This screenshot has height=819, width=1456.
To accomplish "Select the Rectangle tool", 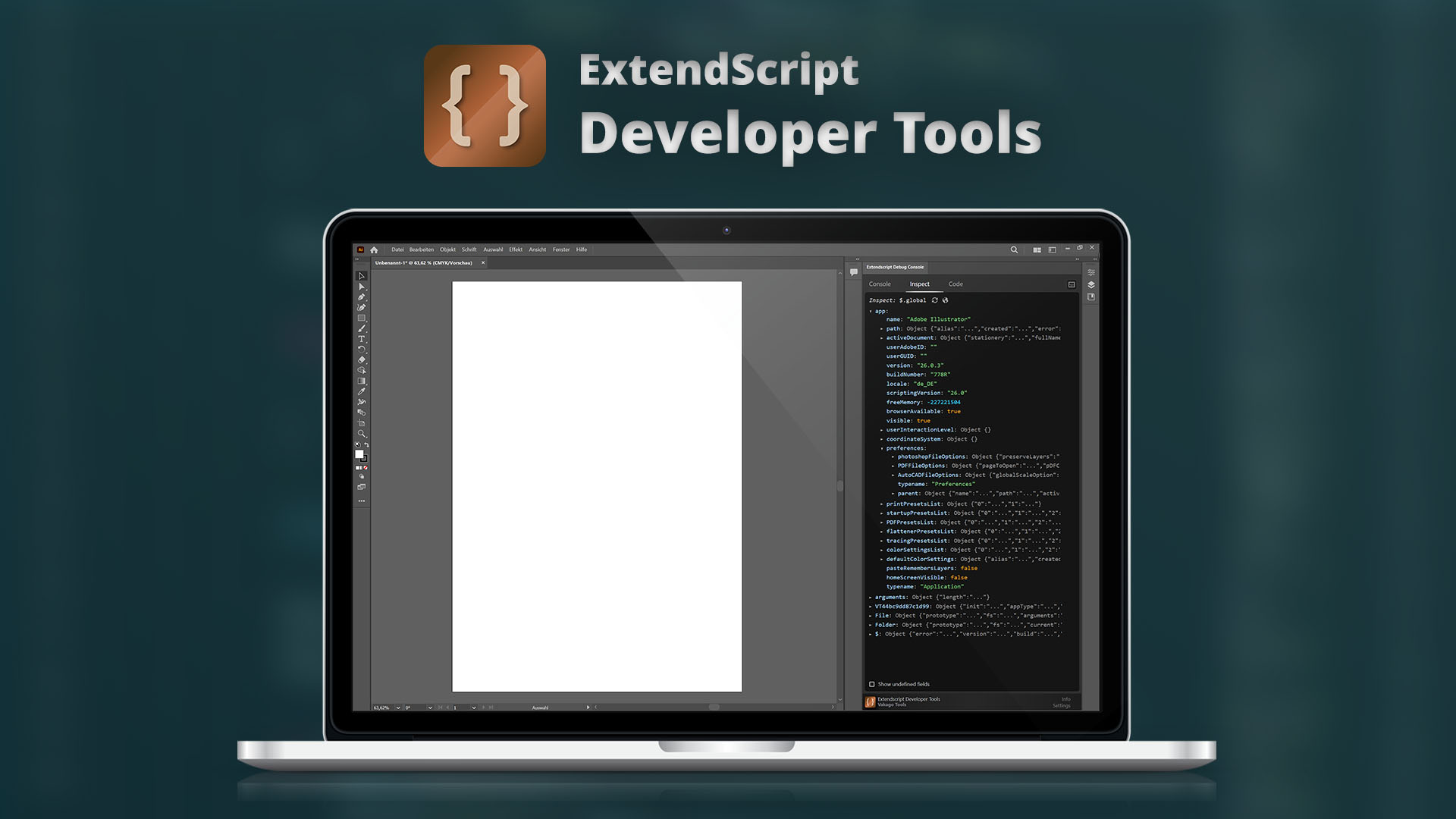I will pos(362,318).
